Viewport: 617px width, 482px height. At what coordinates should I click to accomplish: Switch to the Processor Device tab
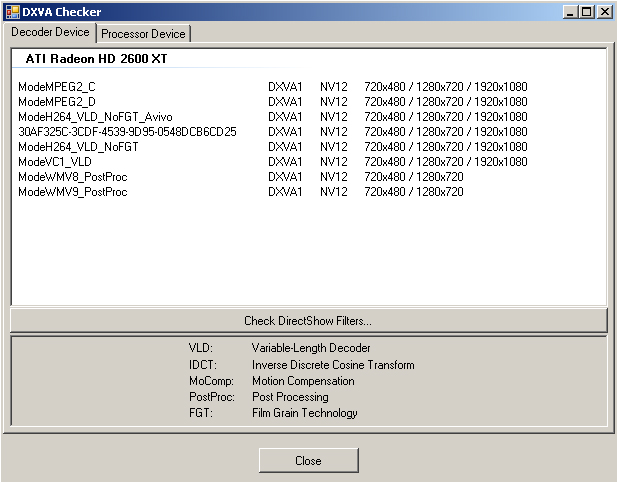(x=143, y=34)
